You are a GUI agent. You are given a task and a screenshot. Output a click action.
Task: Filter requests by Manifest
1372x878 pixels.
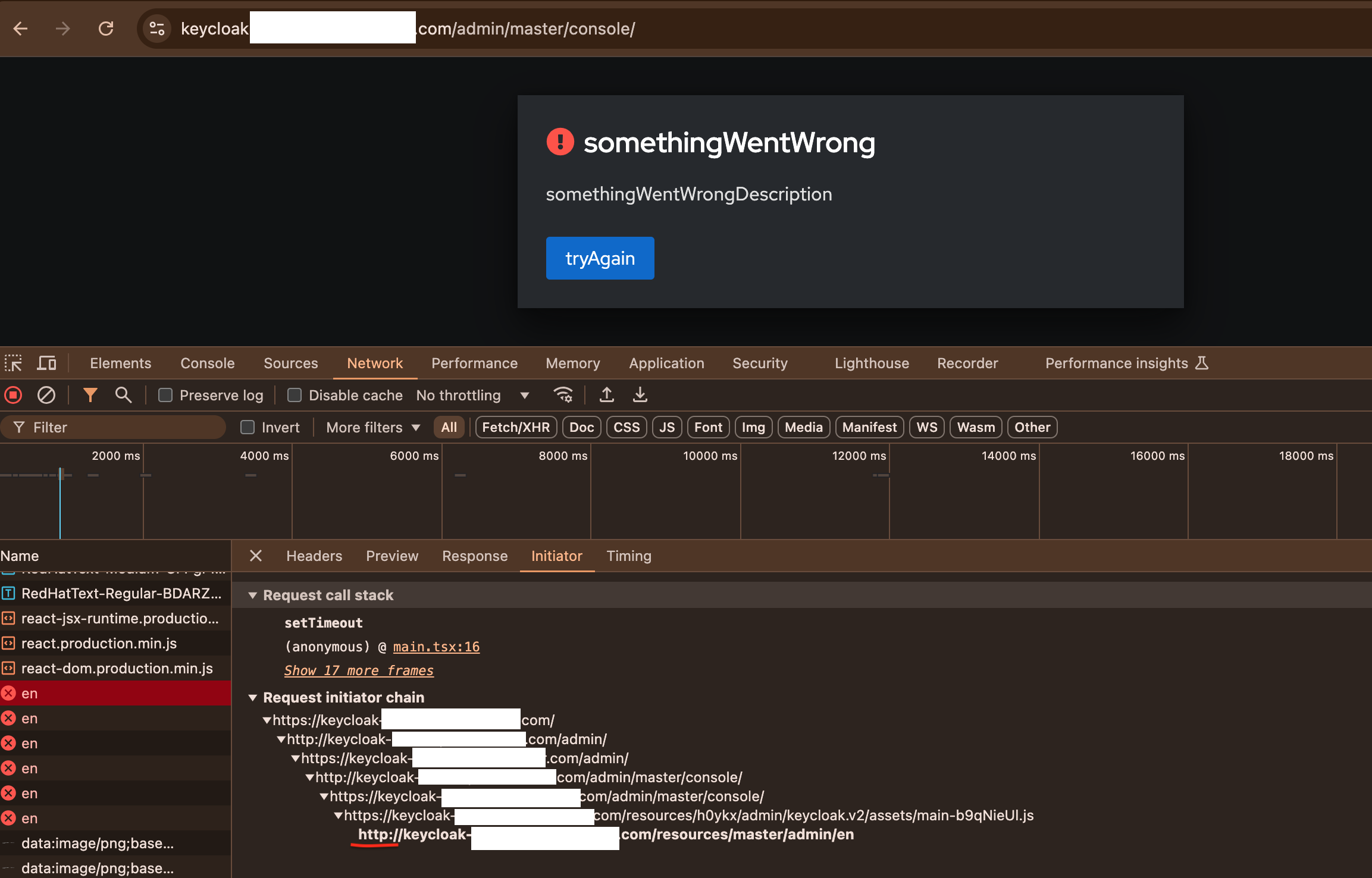point(870,427)
